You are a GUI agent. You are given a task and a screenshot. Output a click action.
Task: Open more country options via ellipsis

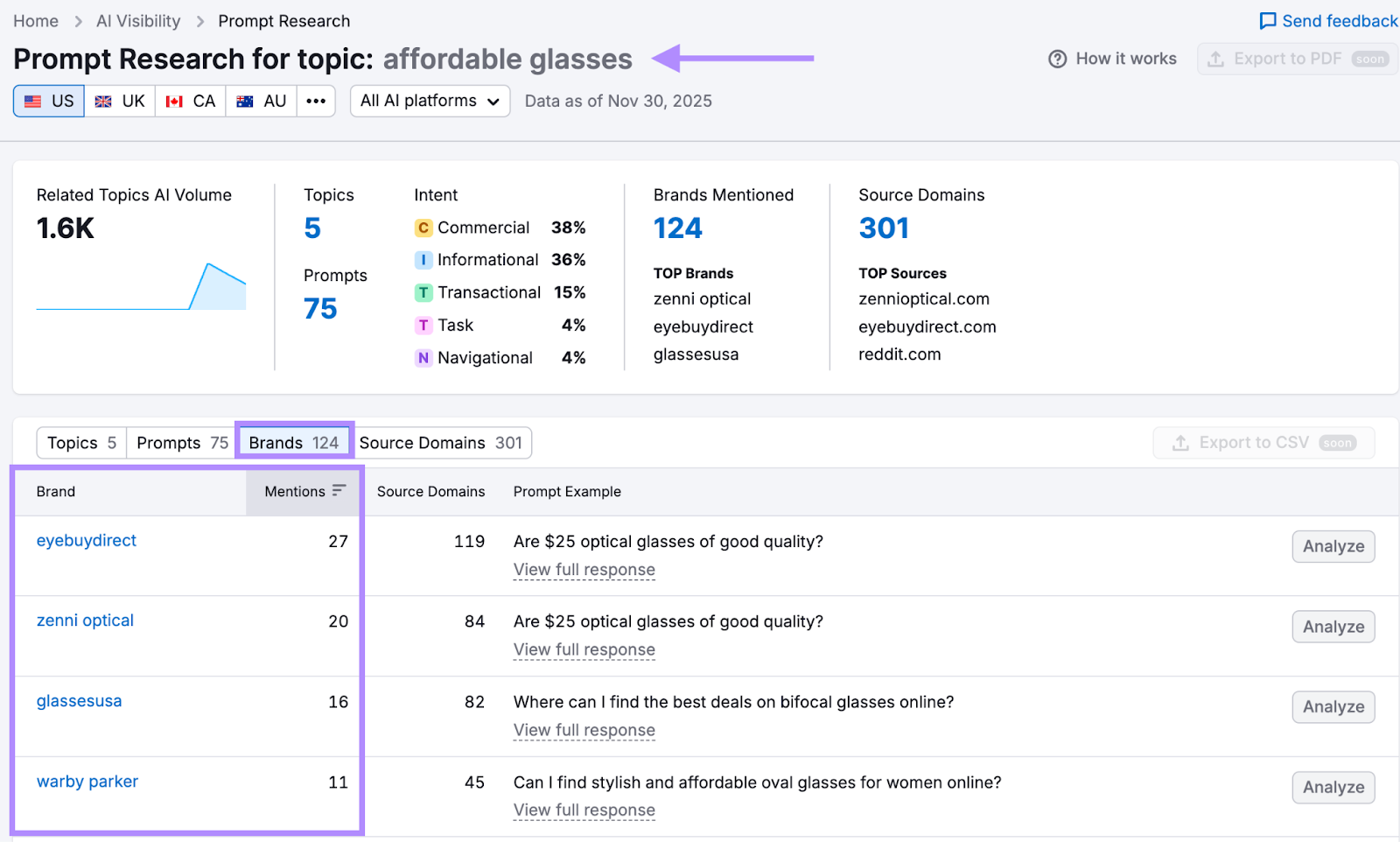(316, 101)
